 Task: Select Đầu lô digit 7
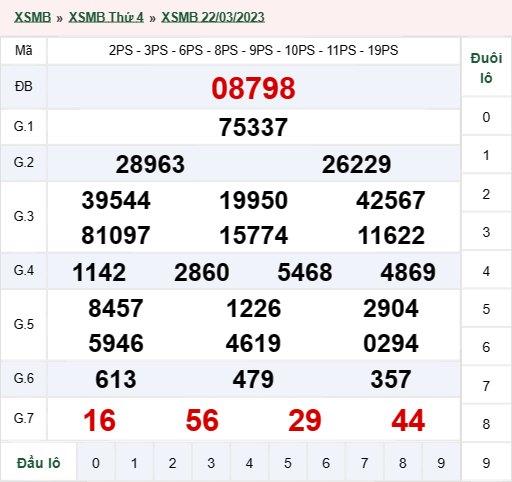pos(364,463)
